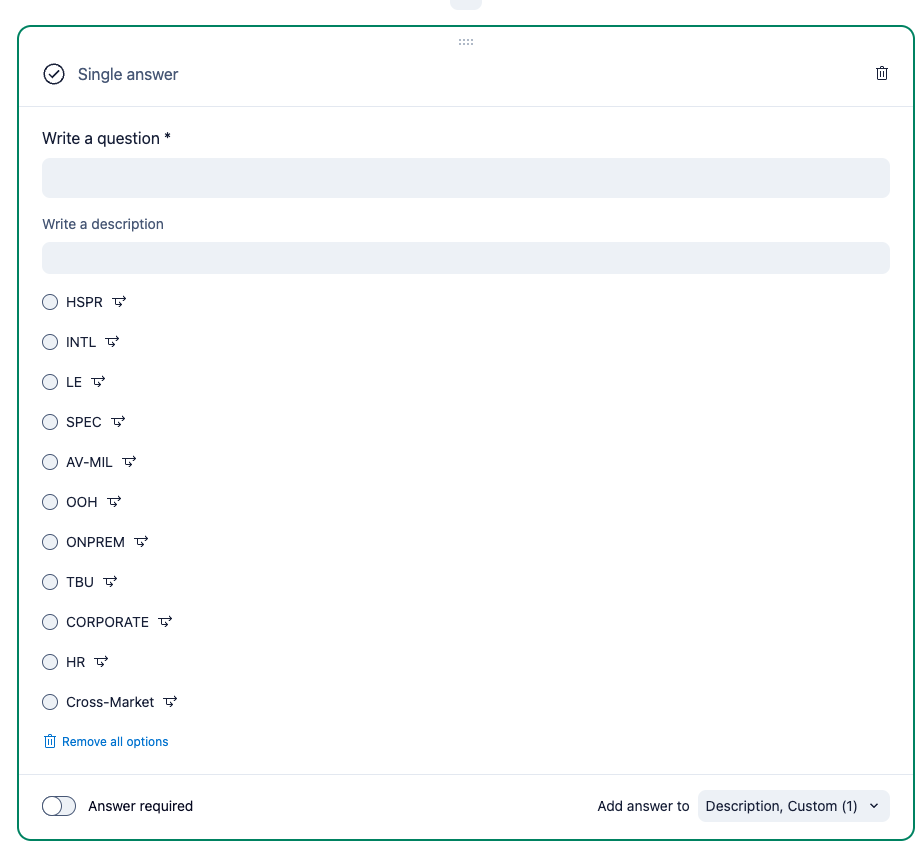This screenshot has height=846, width=922.
Task: Click the branching arrow icon beside HSPR
Action: [119, 302]
